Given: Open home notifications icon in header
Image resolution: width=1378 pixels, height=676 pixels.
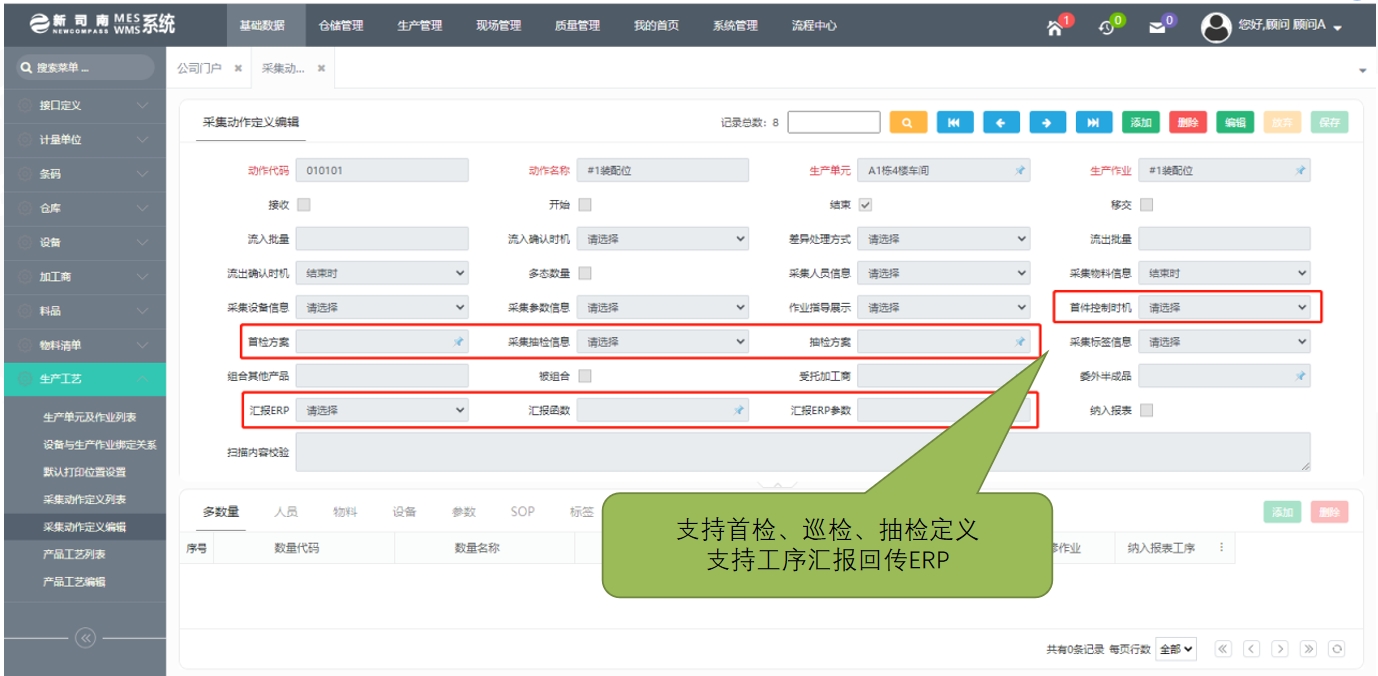Looking at the screenshot, I should [x=1055, y=27].
